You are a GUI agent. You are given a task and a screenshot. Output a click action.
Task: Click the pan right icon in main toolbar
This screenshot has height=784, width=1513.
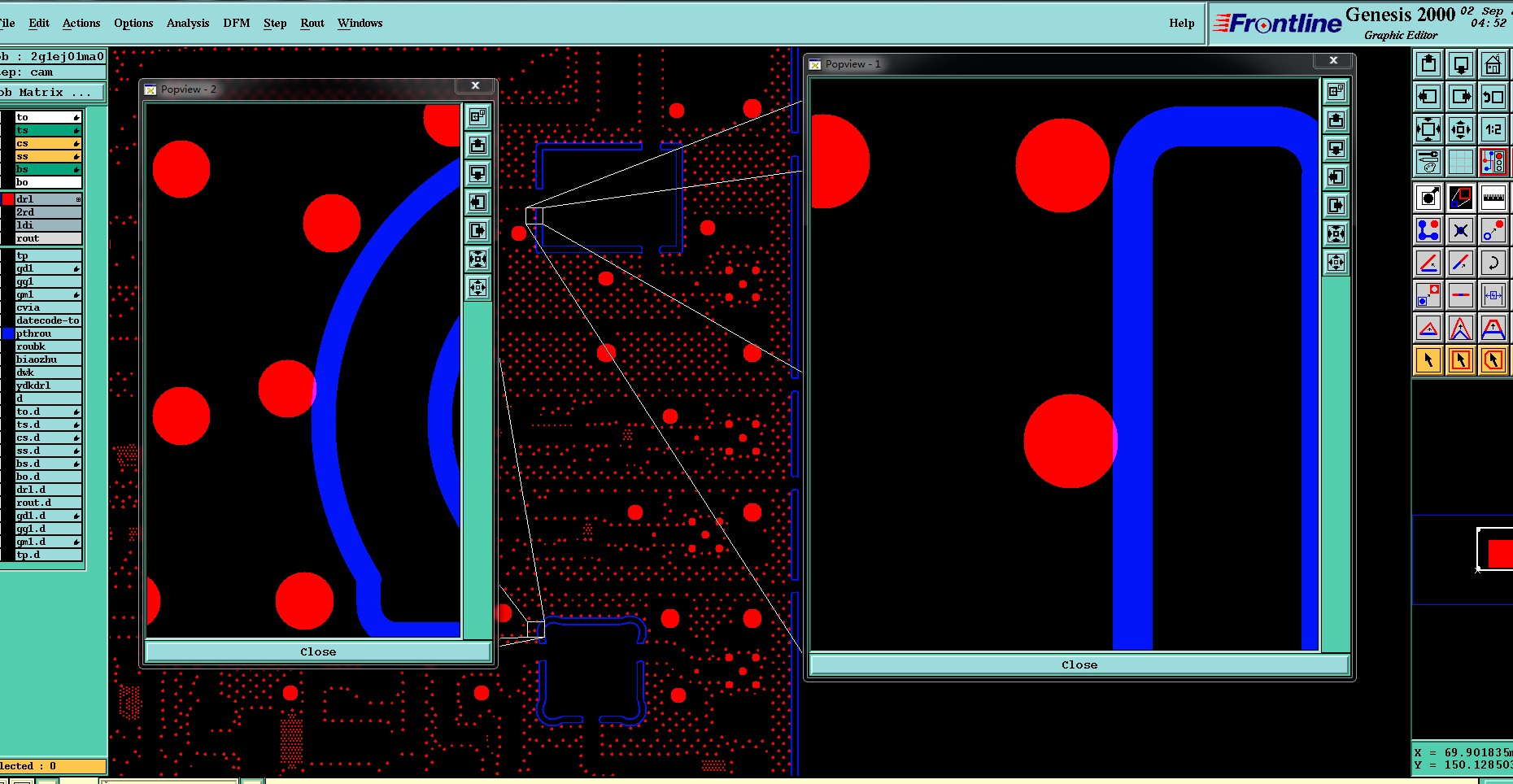pos(1461,96)
